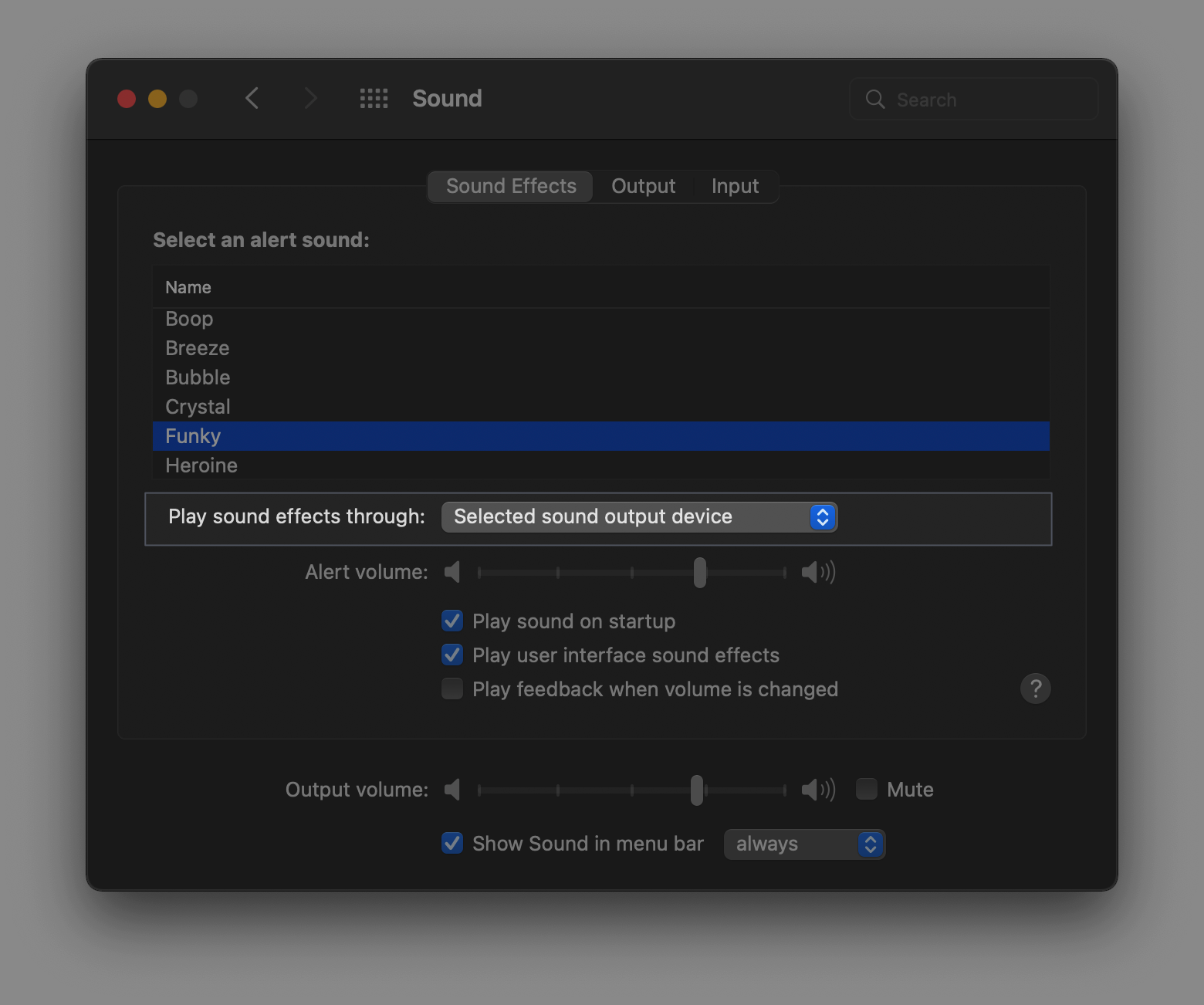Click the alert volume low speaker icon

[453, 572]
